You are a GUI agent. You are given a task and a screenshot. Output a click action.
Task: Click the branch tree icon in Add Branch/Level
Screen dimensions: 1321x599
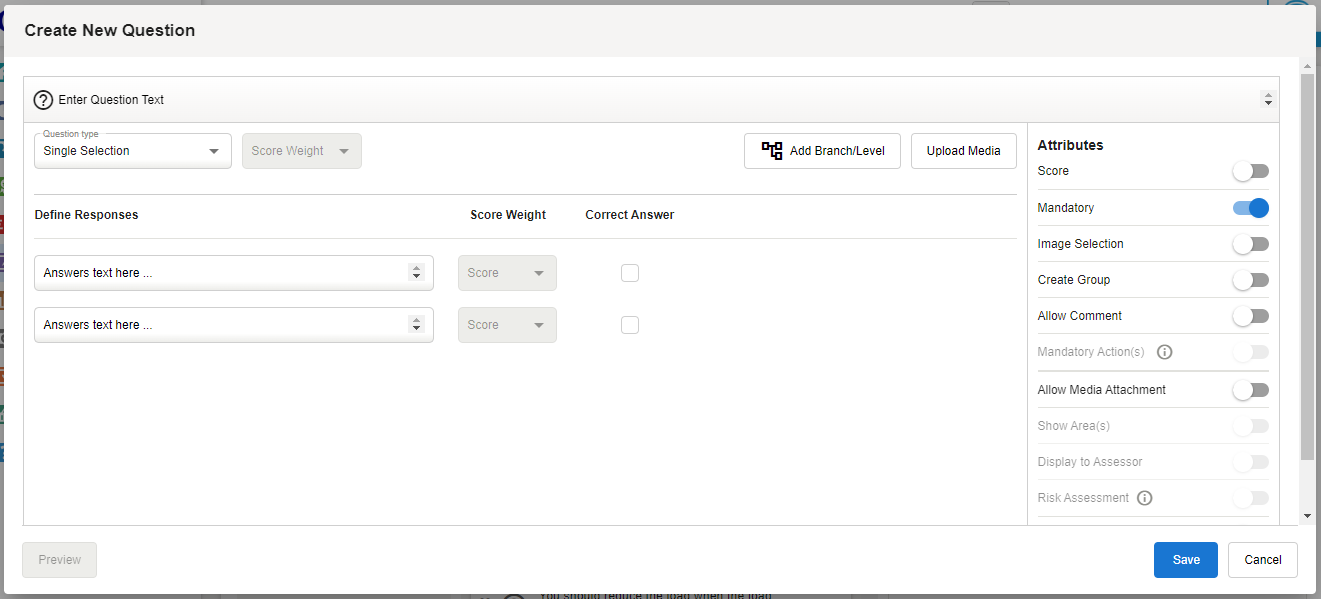point(772,151)
